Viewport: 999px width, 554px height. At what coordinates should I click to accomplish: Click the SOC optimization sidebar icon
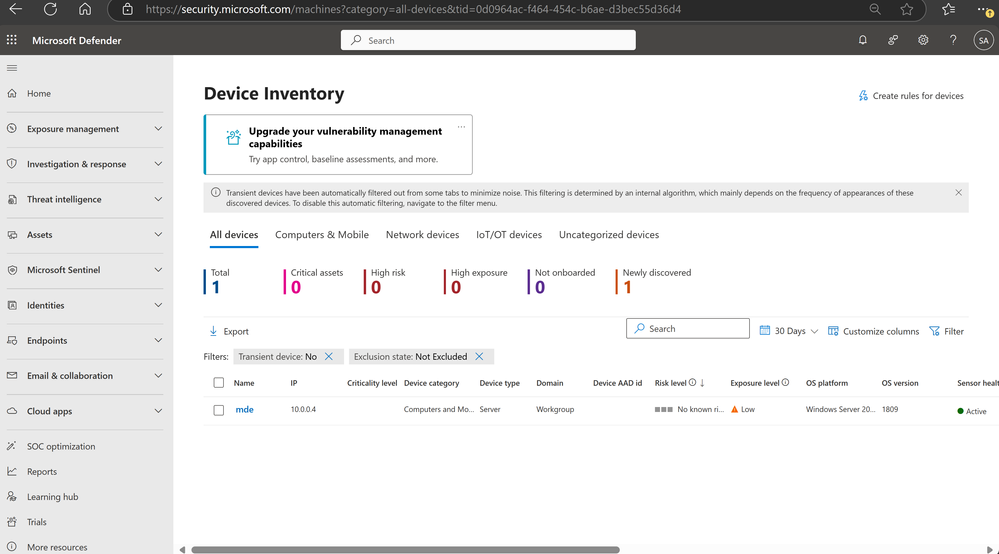click(12, 446)
